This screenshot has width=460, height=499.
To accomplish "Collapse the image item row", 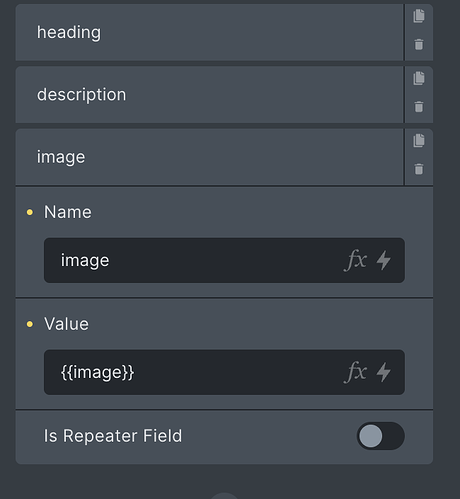I will (209, 157).
